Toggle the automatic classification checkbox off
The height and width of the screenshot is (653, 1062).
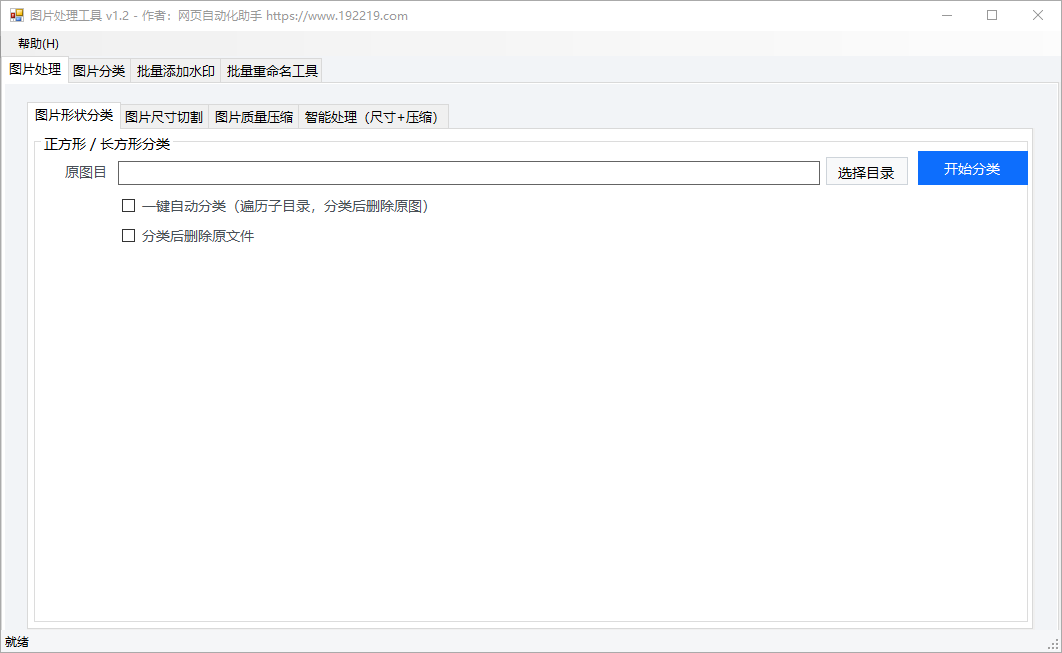pos(128,205)
